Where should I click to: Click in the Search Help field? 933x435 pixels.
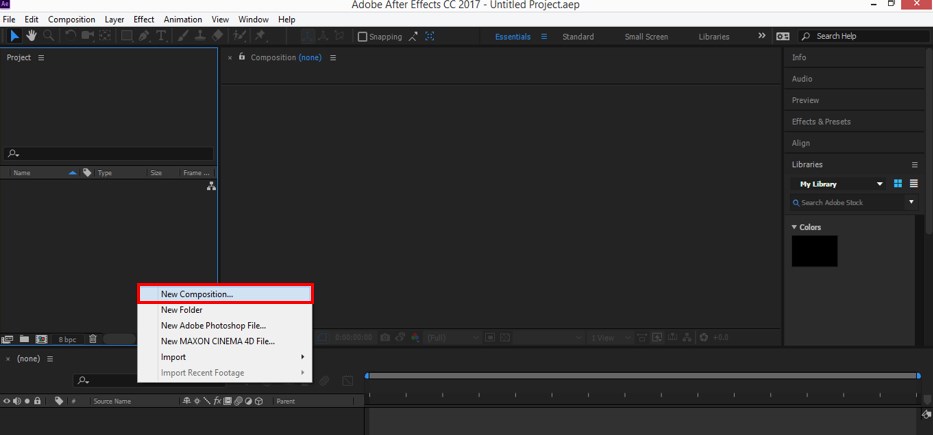862,36
